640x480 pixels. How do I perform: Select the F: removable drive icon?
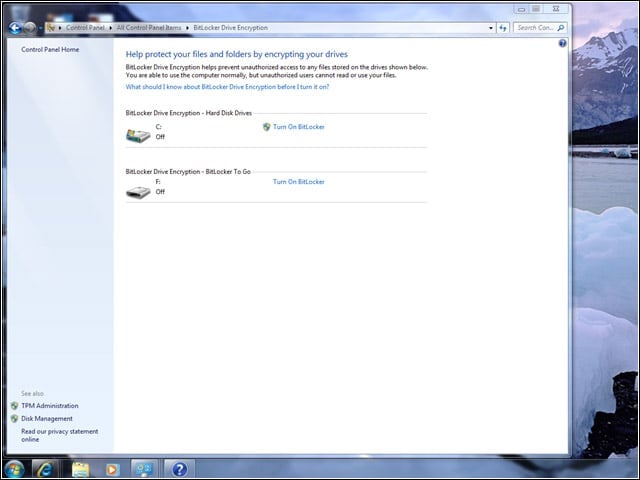point(138,192)
